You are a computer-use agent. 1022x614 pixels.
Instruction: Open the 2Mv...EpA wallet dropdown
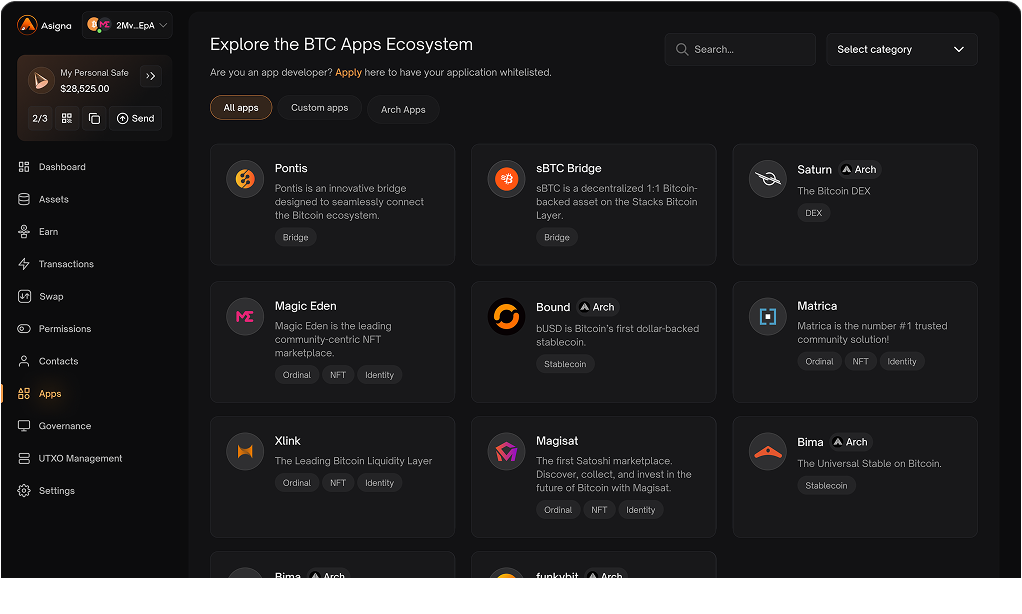128,25
